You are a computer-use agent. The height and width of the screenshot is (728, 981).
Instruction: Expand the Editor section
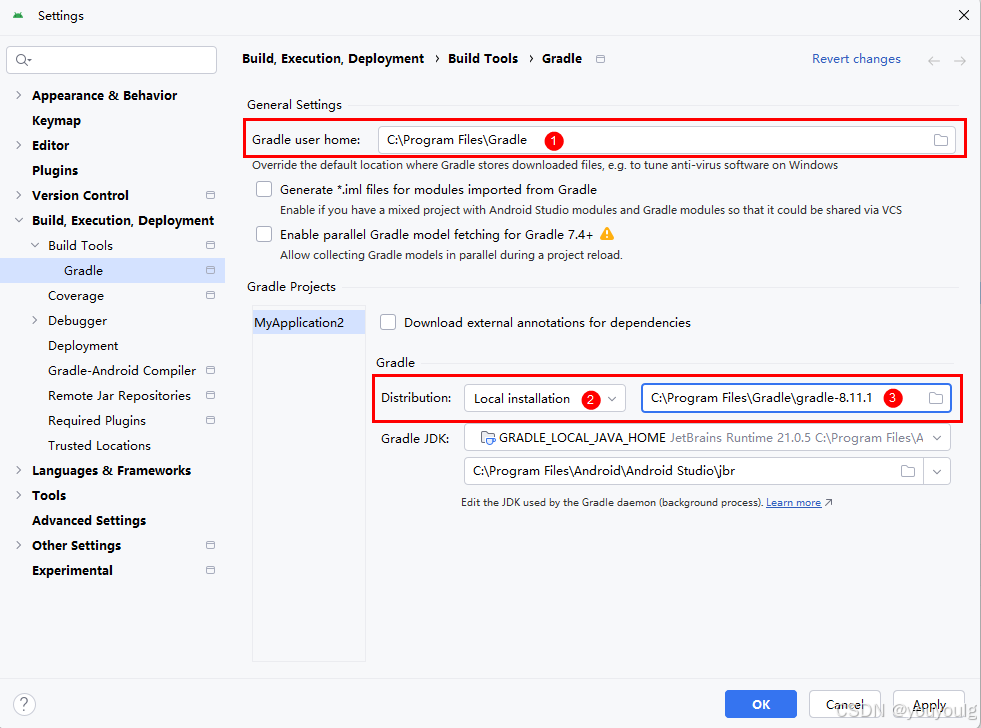pyautogui.click(x=18, y=145)
